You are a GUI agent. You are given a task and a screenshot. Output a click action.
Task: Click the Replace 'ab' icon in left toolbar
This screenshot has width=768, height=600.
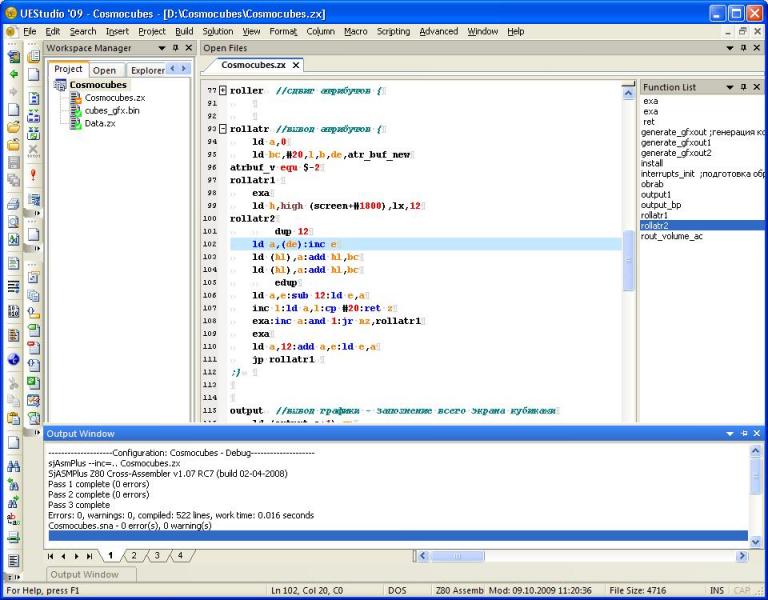pos(14,518)
